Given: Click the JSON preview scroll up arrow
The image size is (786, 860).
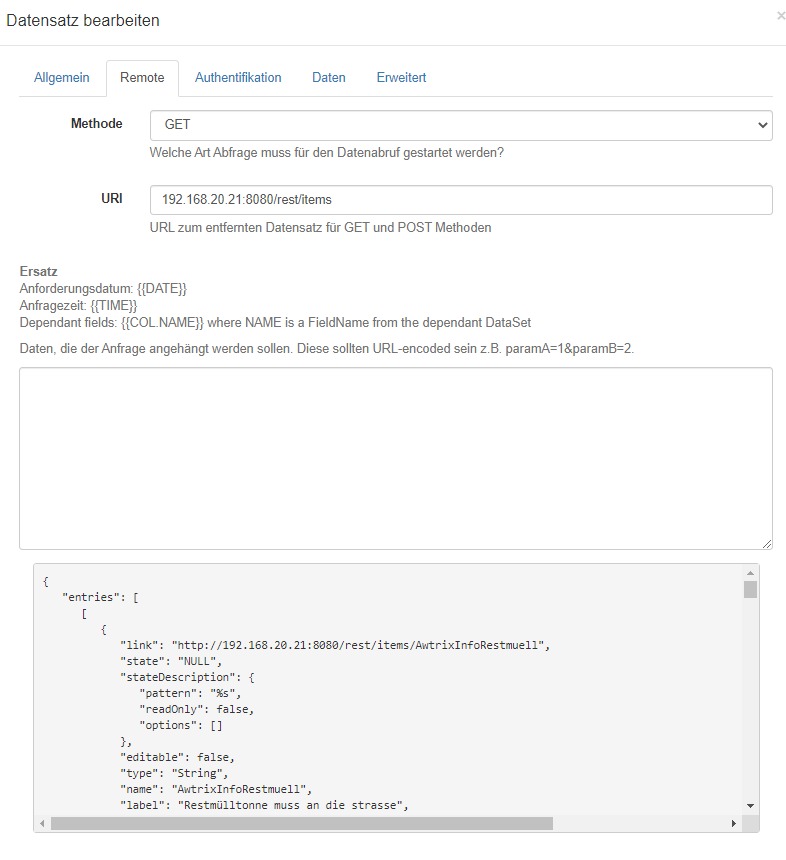Looking at the screenshot, I should [x=750, y=573].
